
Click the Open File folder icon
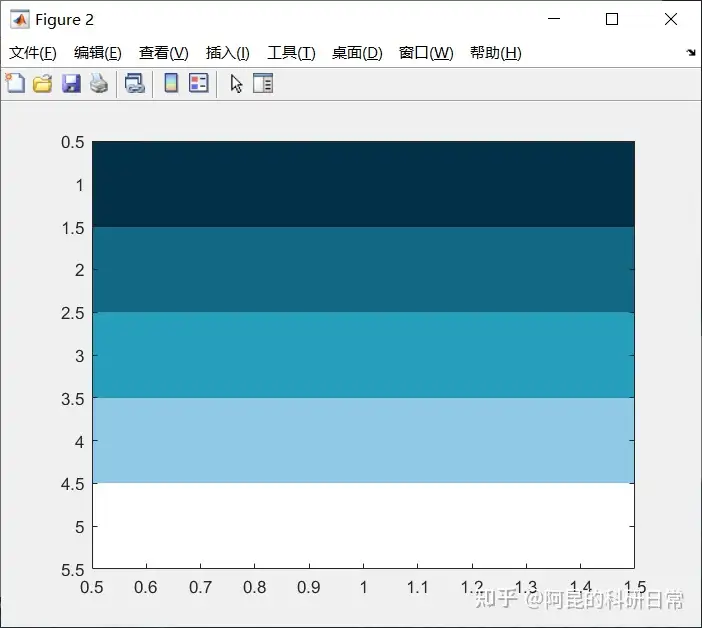click(x=43, y=84)
